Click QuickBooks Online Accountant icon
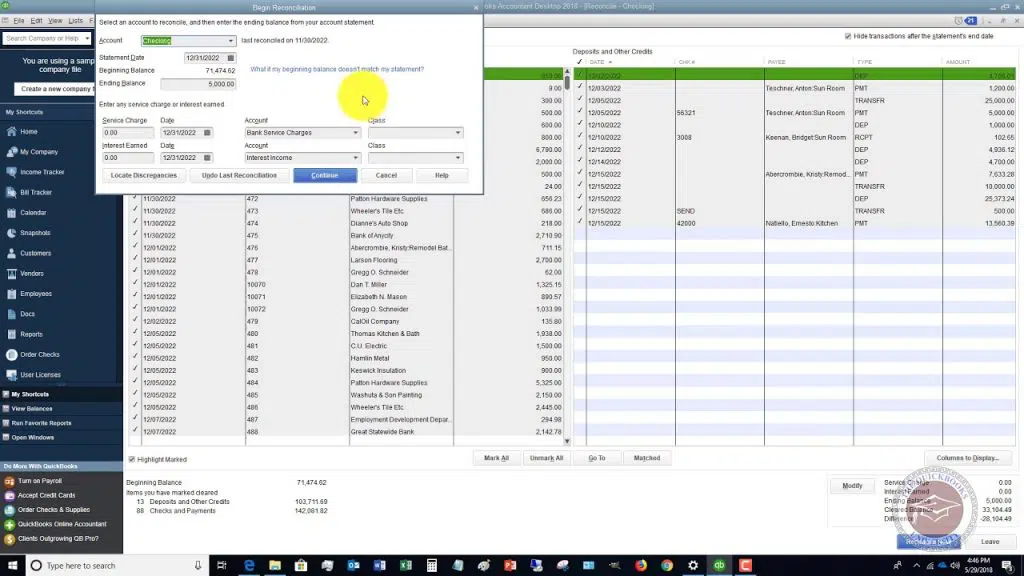The width and height of the screenshot is (1024, 576). (x=9, y=524)
